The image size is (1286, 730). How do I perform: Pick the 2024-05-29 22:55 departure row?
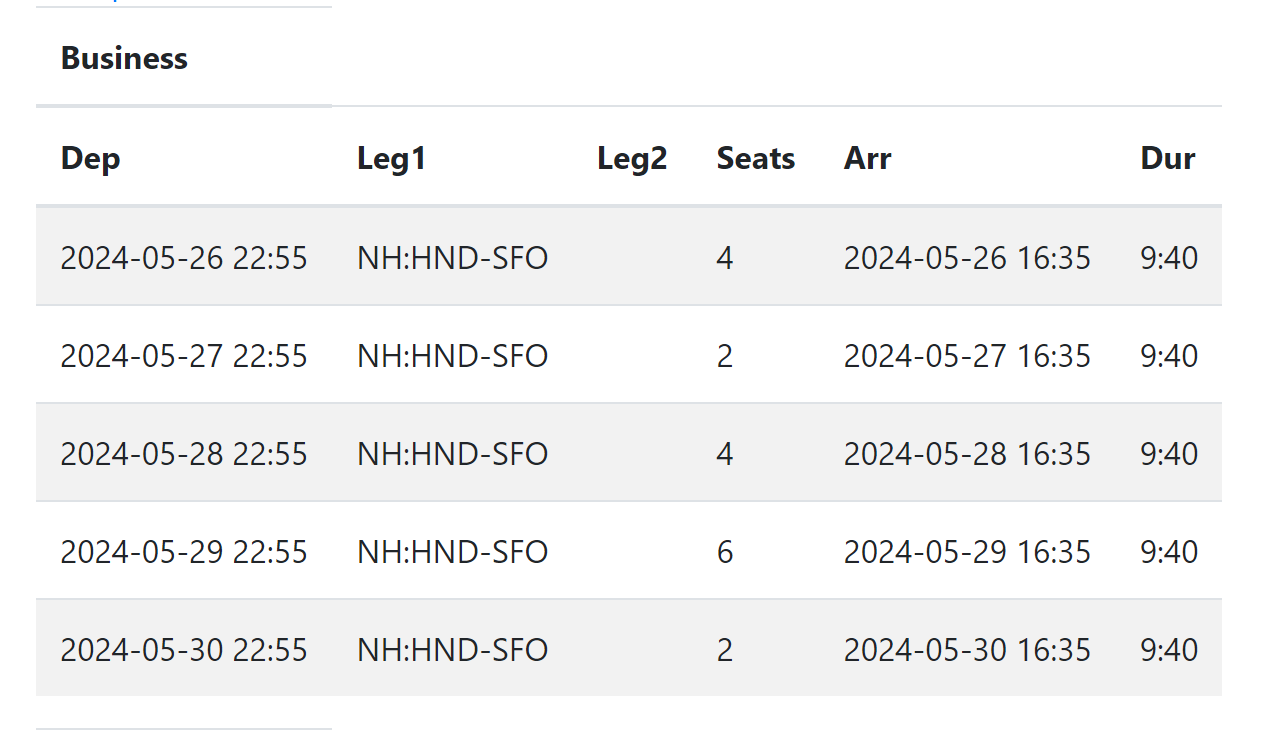pos(184,552)
